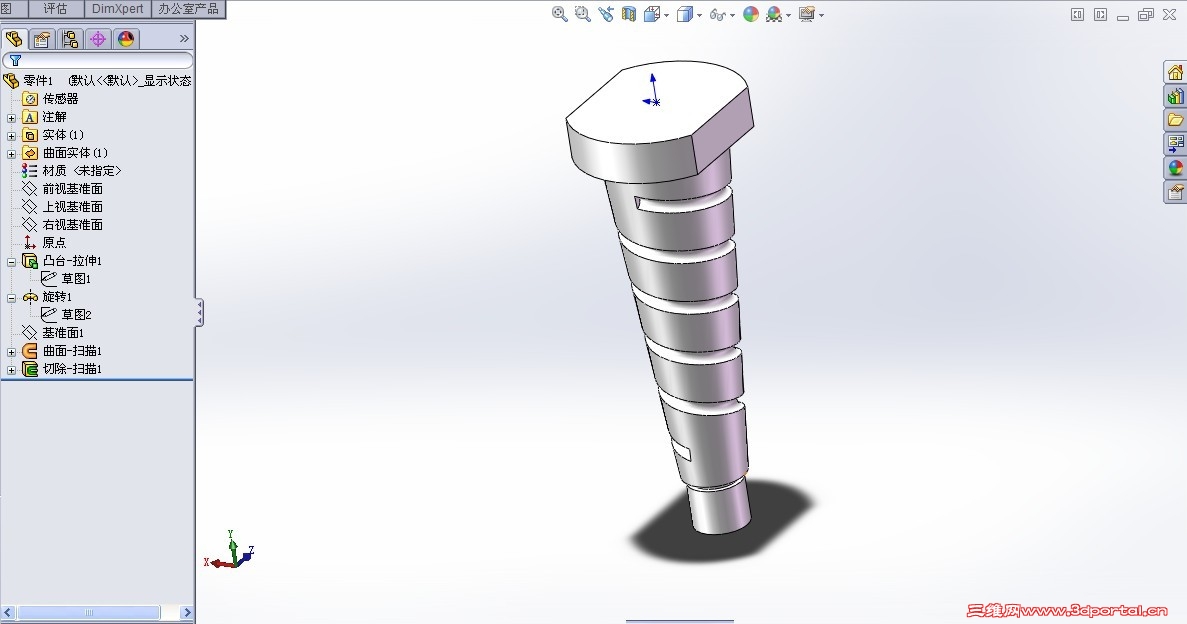This screenshot has width=1187, height=624.
Task: Select the Zoom to Area tool
Action: click(x=582, y=14)
